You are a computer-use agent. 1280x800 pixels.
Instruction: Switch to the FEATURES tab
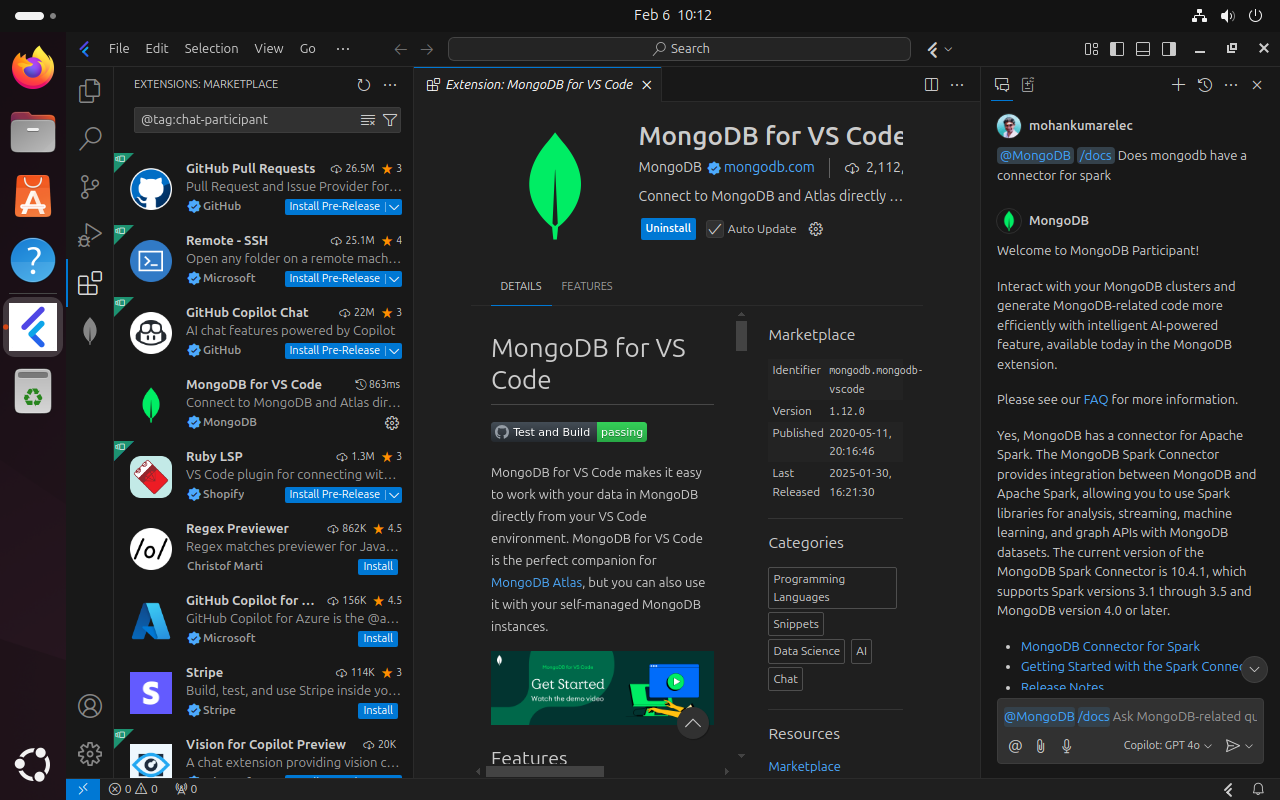(587, 286)
